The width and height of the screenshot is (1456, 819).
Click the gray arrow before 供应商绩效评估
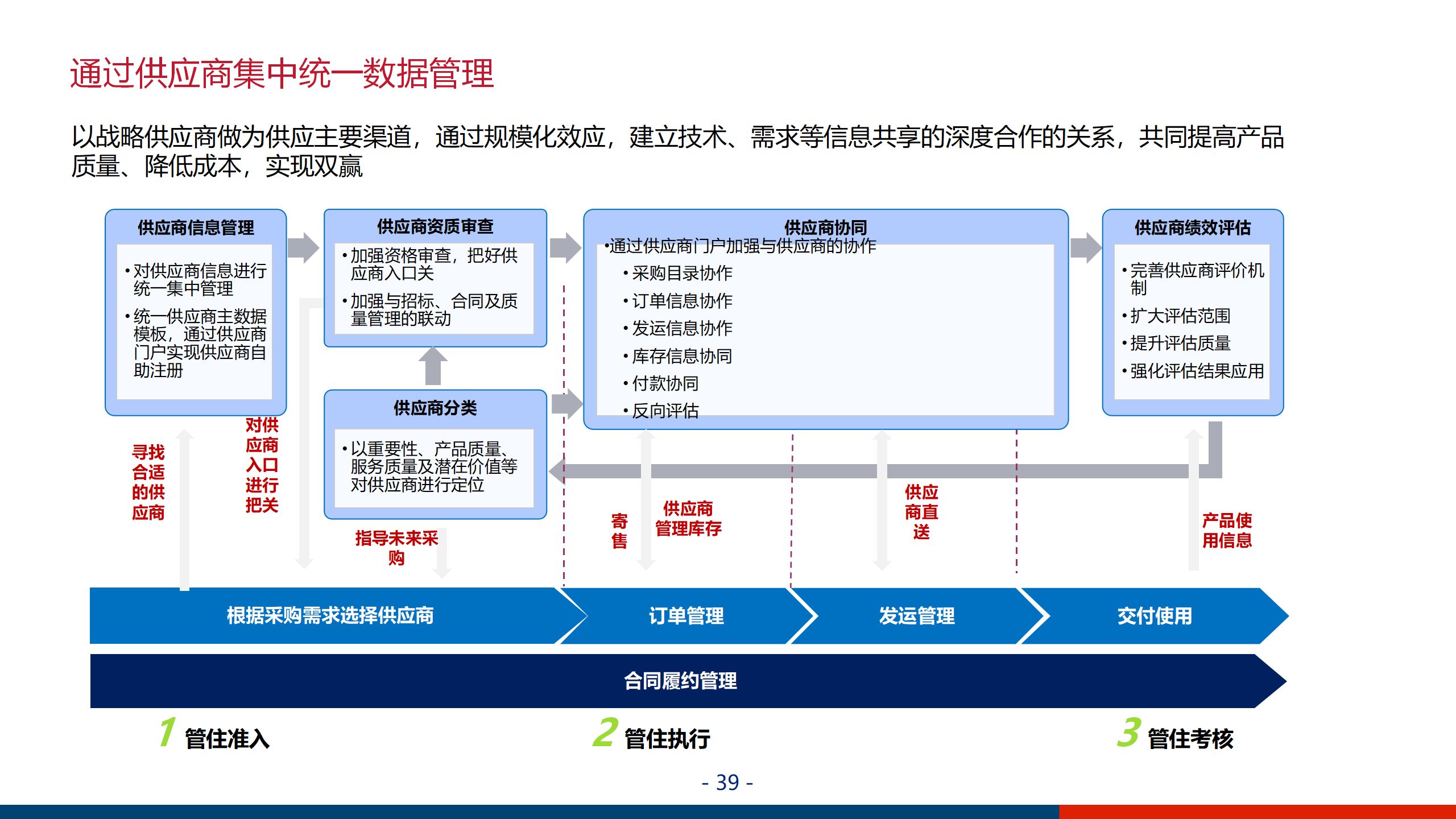(x=1086, y=248)
